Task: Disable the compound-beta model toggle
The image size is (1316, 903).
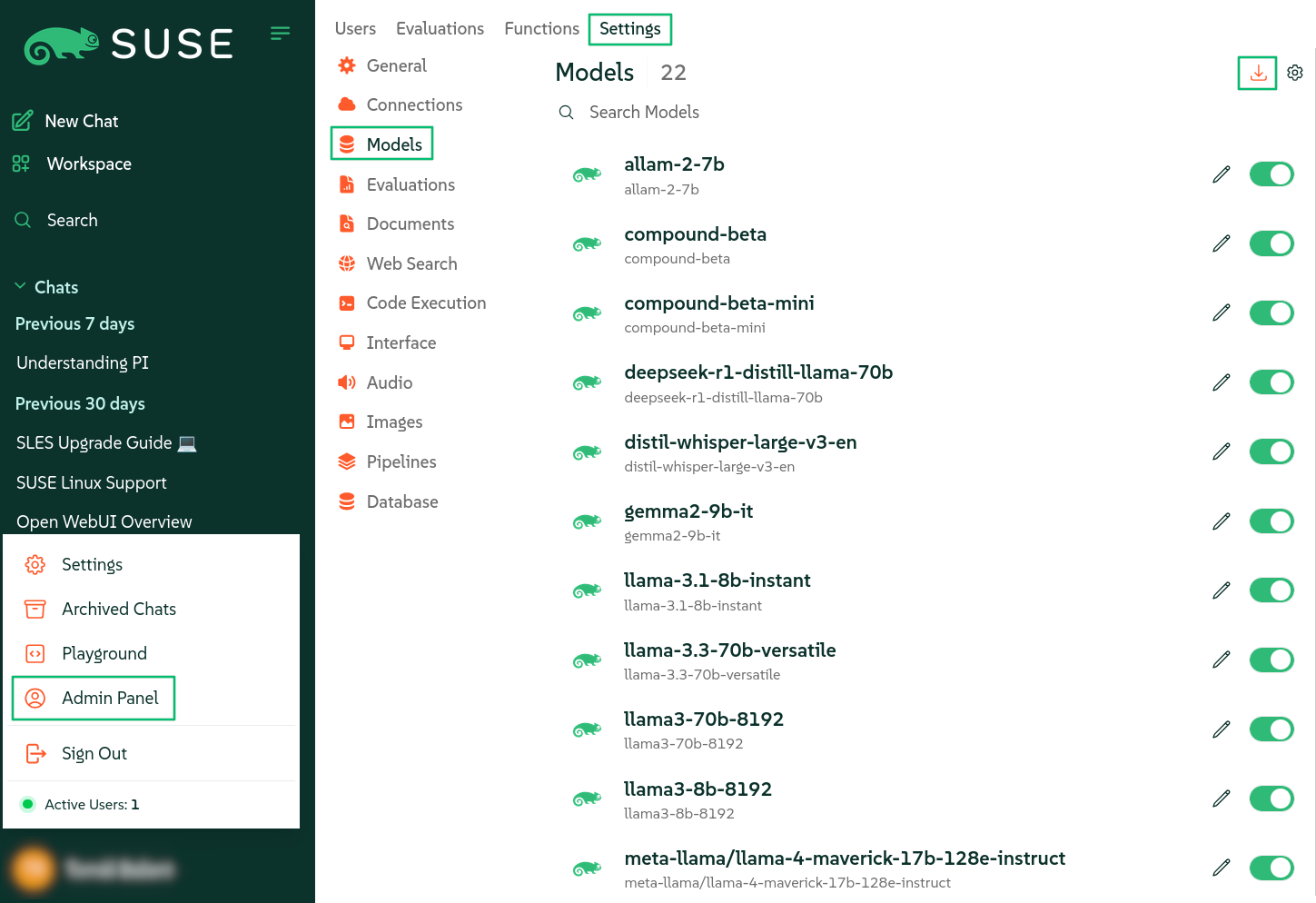Action: pyautogui.click(x=1271, y=243)
